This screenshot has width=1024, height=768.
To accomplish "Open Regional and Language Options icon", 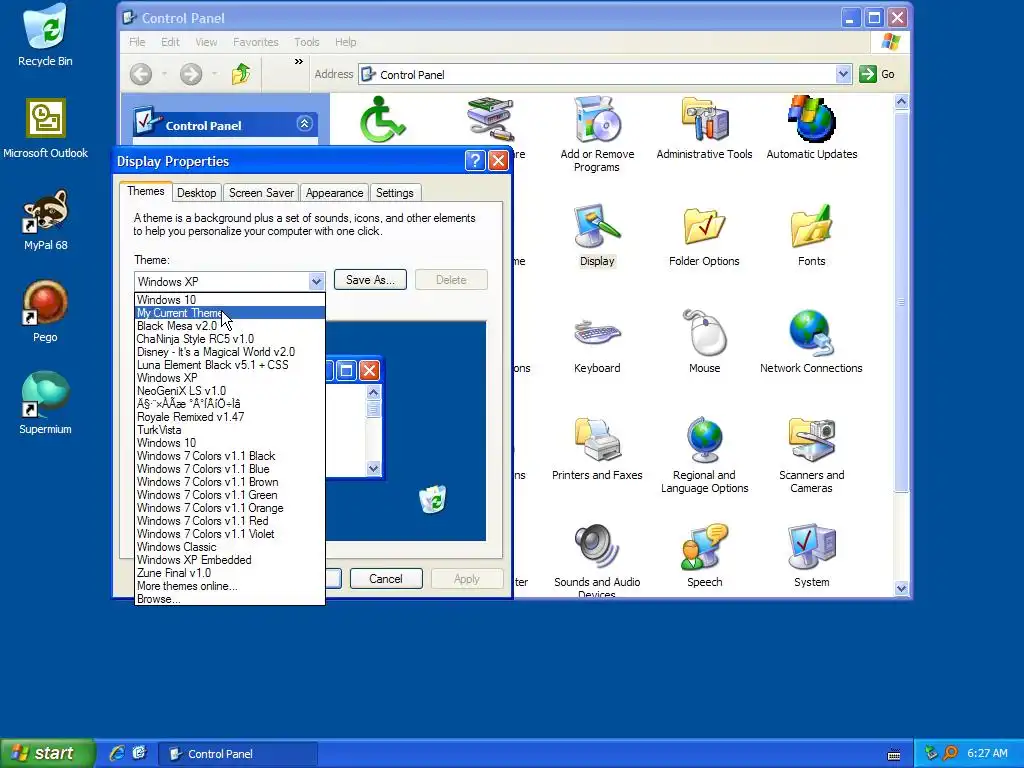I will 704,455.
